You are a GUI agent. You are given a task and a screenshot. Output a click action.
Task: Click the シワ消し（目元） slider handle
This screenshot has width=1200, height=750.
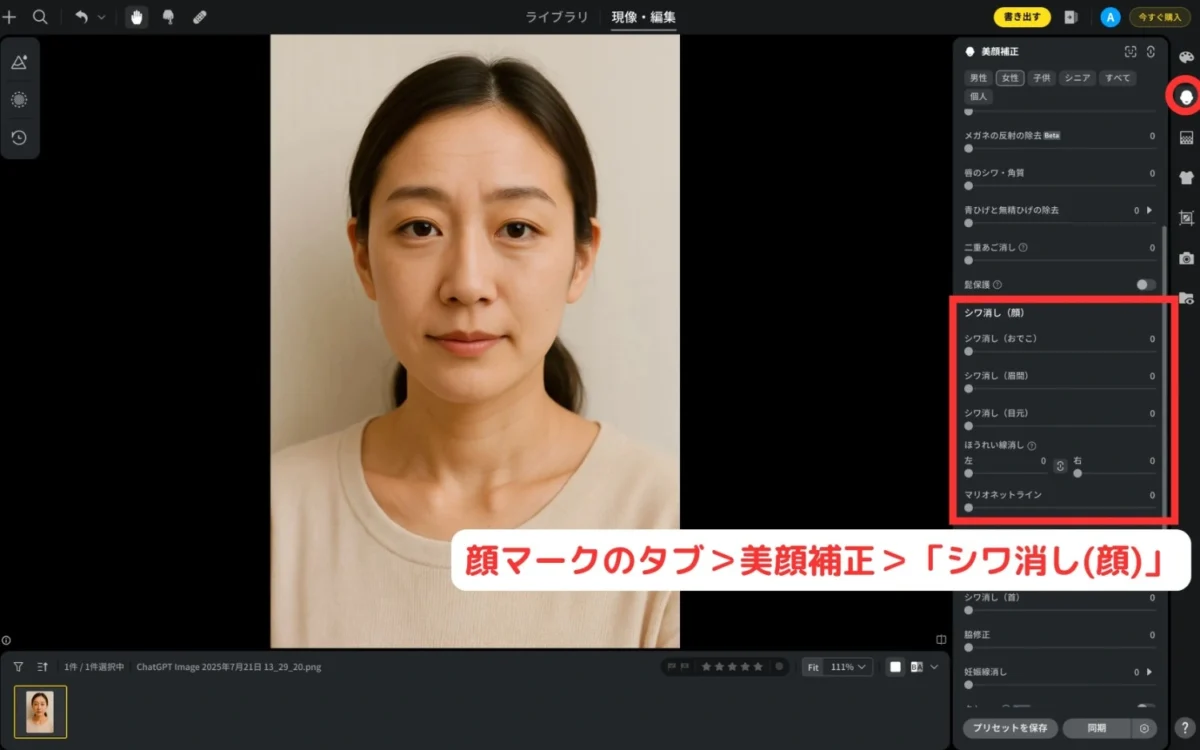point(968,425)
